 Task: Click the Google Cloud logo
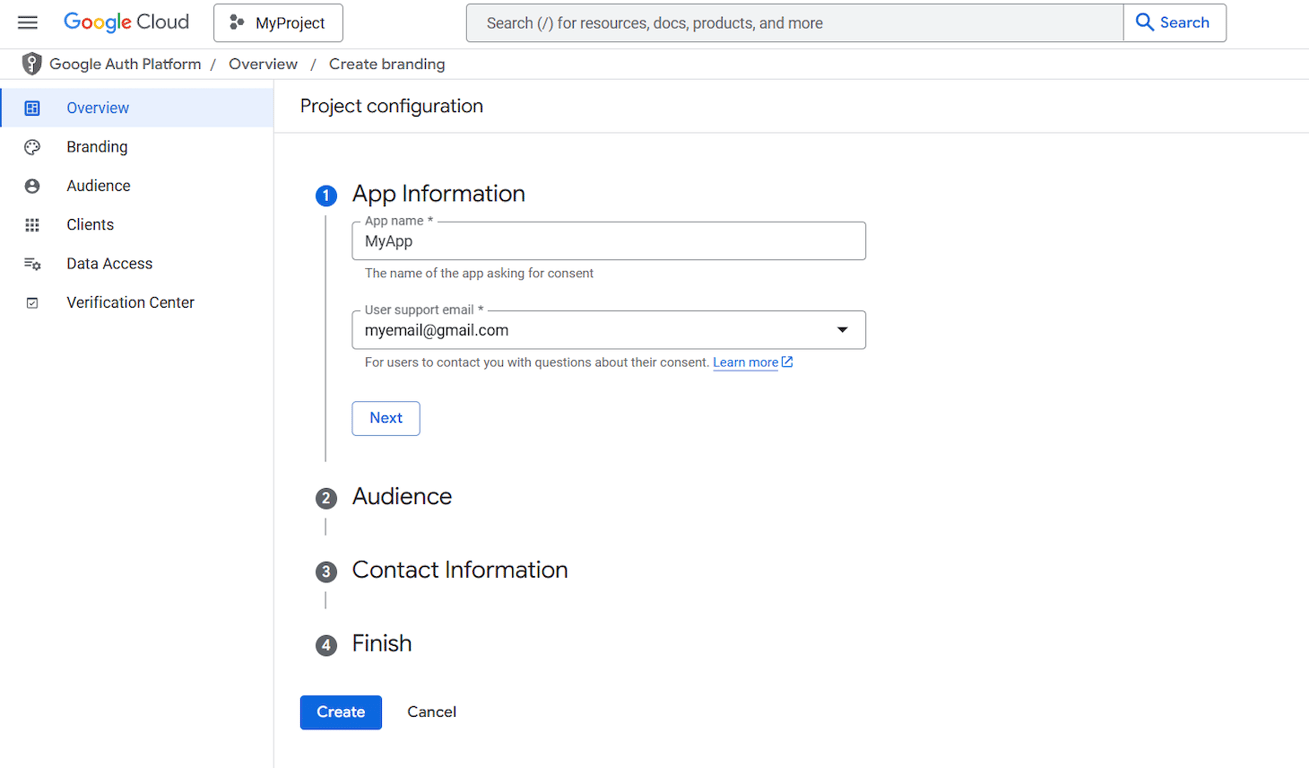point(126,21)
